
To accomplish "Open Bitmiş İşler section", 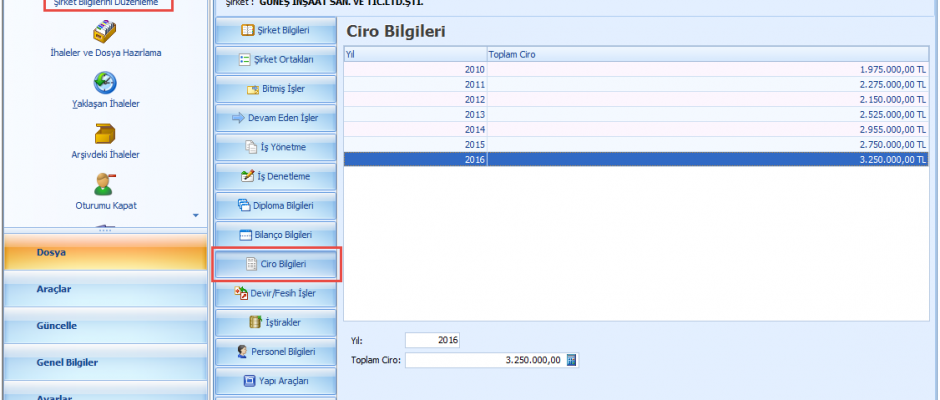I will point(276,89).
